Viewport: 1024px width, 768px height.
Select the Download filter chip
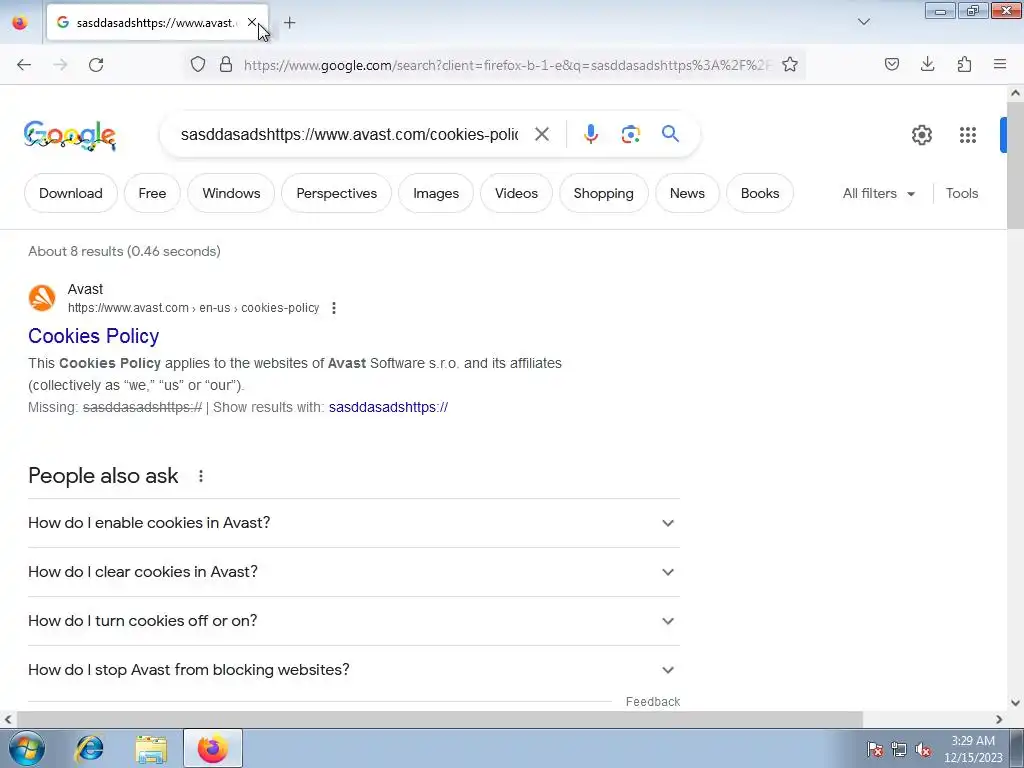(71, 193)
